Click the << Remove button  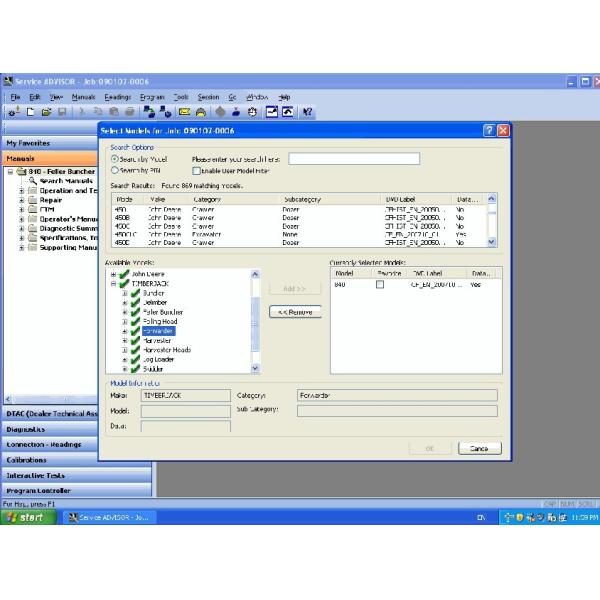pyautogui.click(x=296, y=312)
